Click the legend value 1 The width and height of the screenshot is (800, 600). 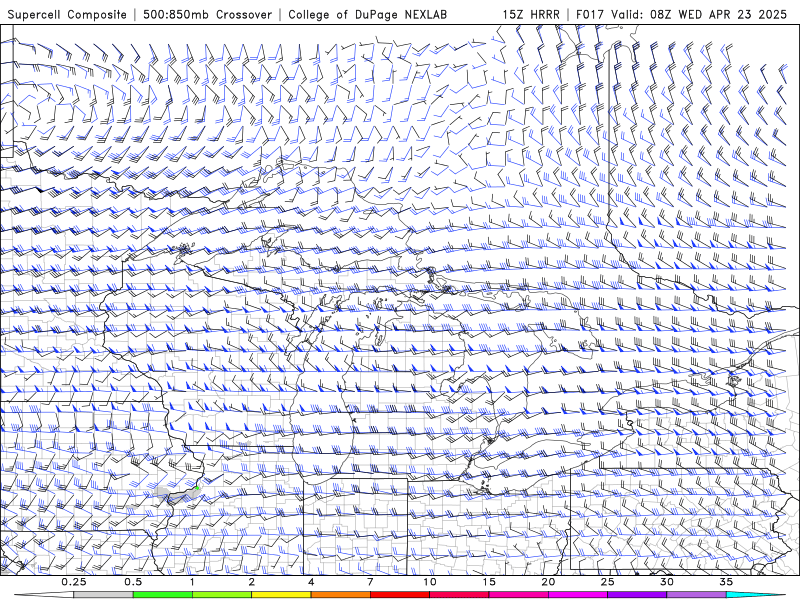click(x=192, y=582)
